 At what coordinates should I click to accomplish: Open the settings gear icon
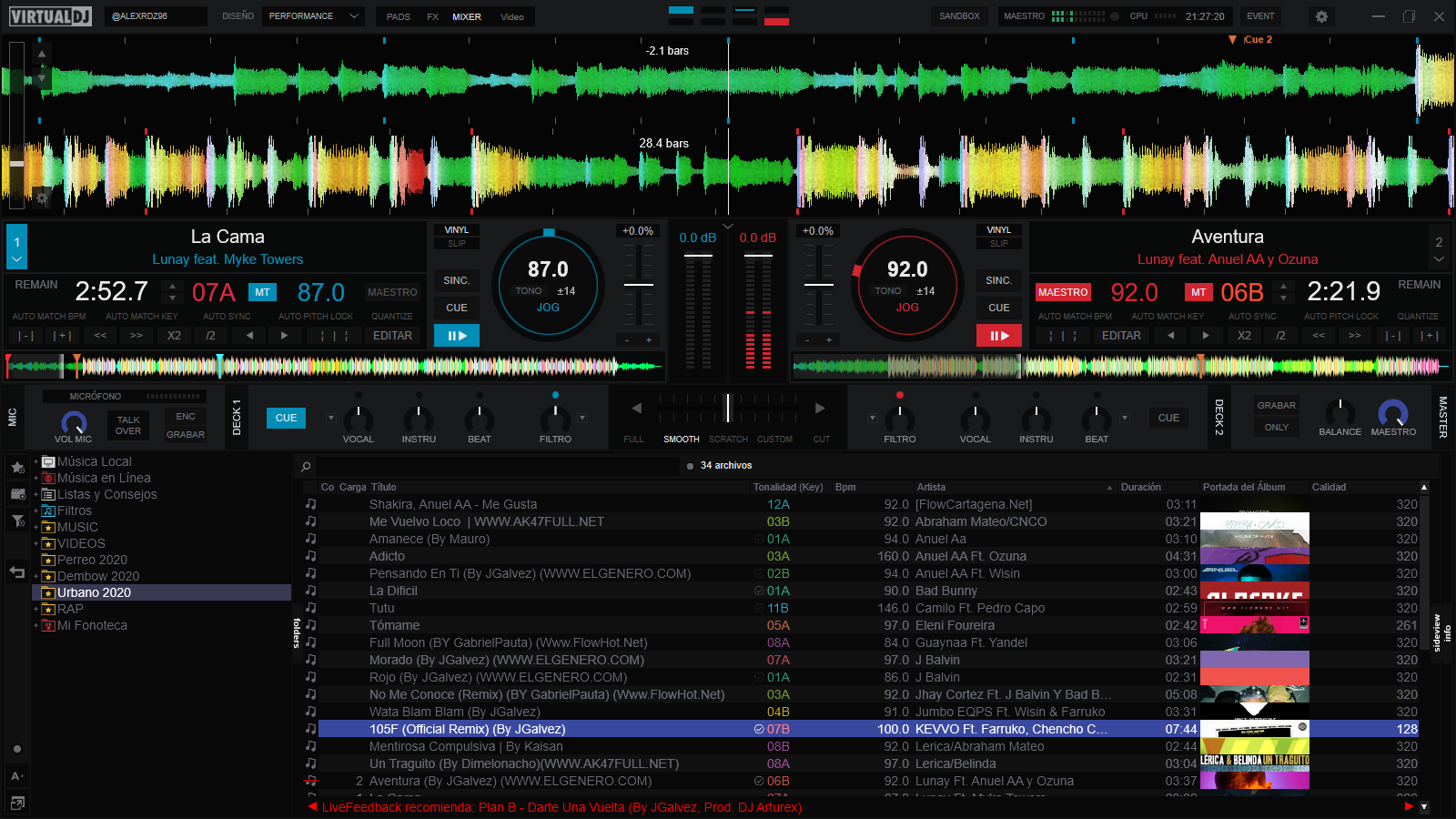(x=1321, y=16)
